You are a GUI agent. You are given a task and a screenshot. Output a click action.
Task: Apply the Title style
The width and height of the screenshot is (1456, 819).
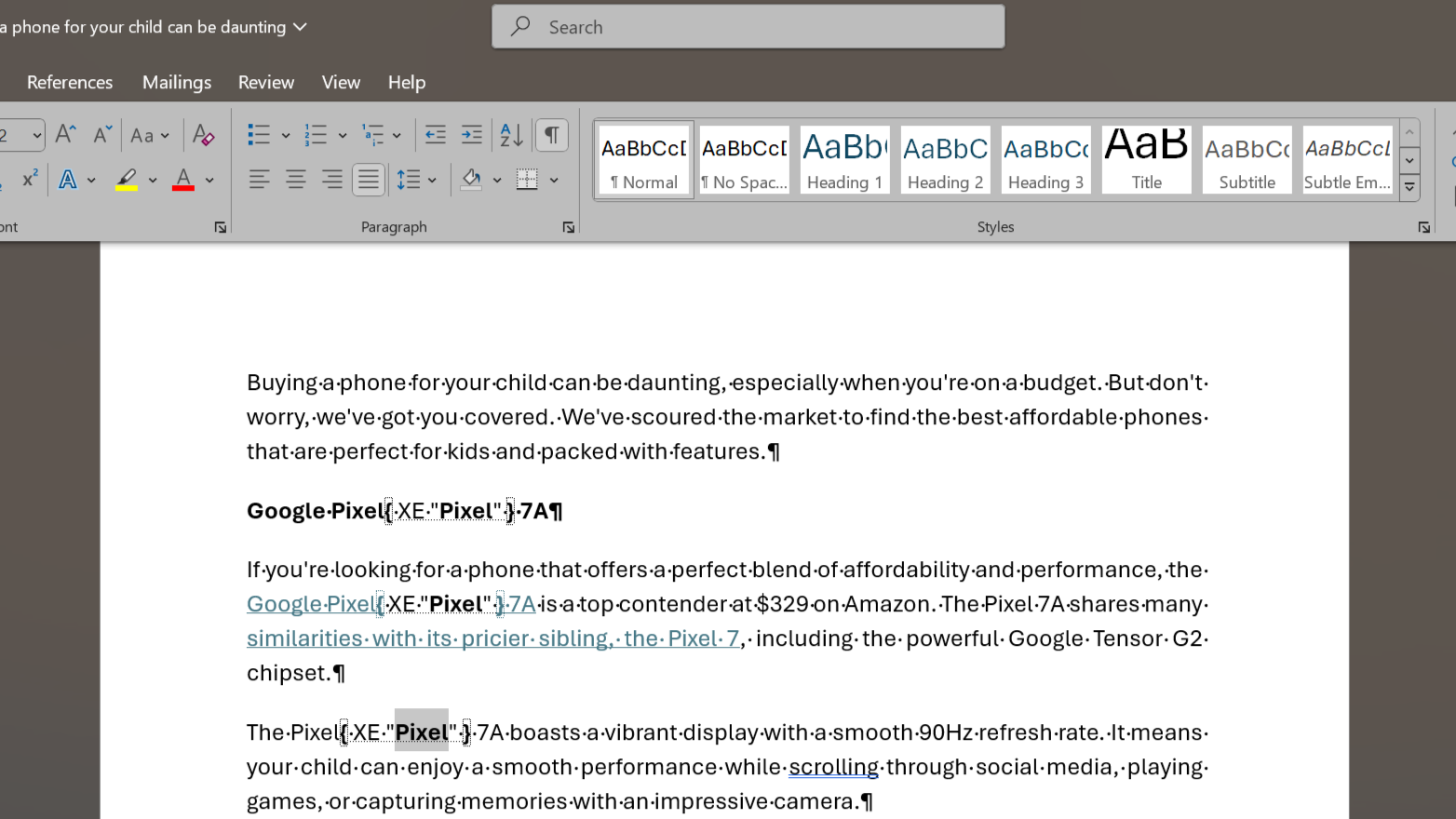coord(1147,160)
